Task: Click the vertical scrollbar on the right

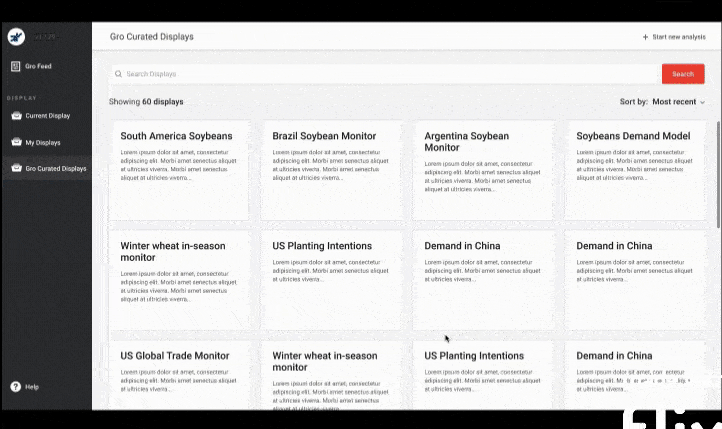Action: pos(719,174)
